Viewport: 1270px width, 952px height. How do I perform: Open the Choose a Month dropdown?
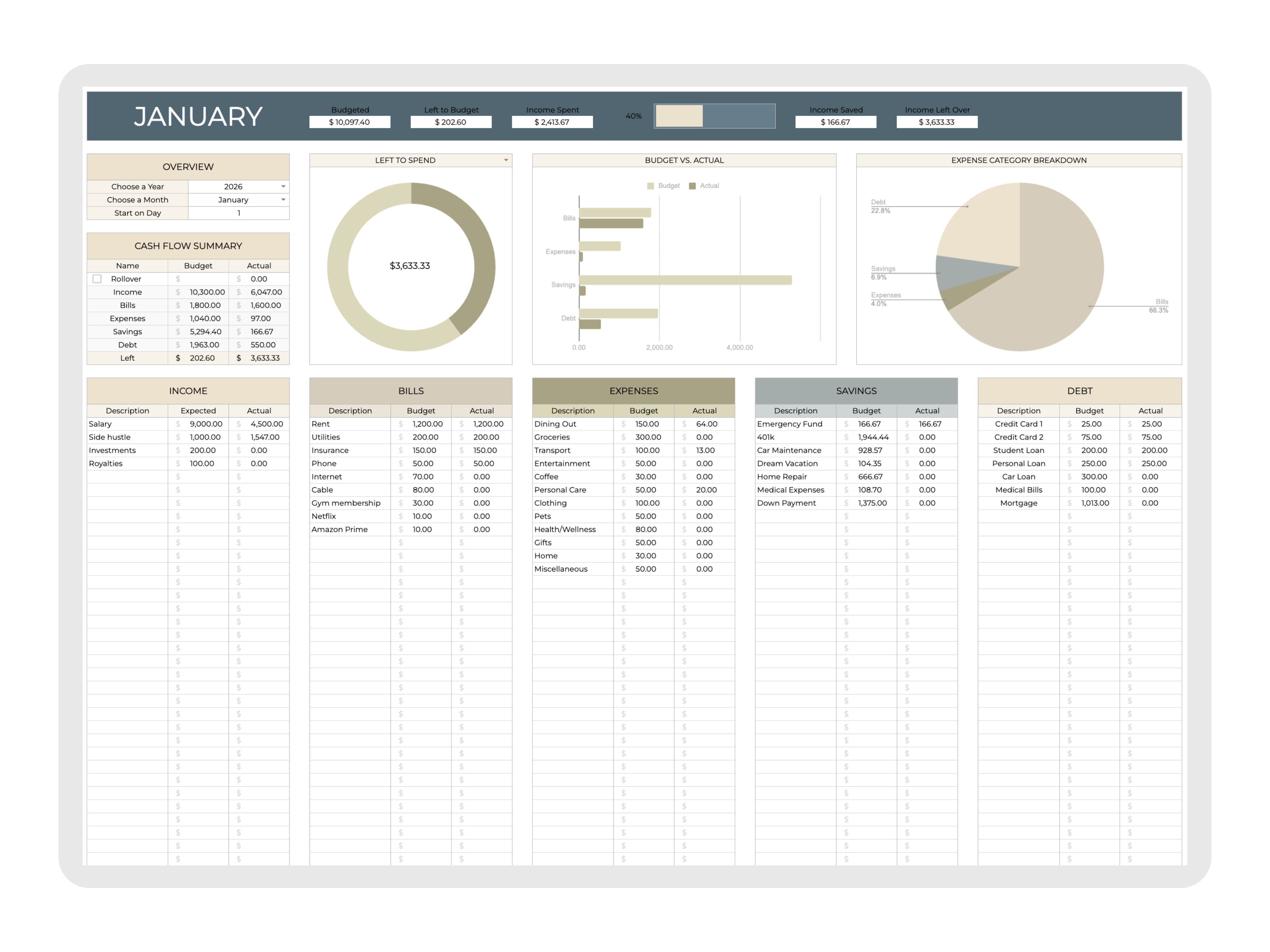coord(283,200)
